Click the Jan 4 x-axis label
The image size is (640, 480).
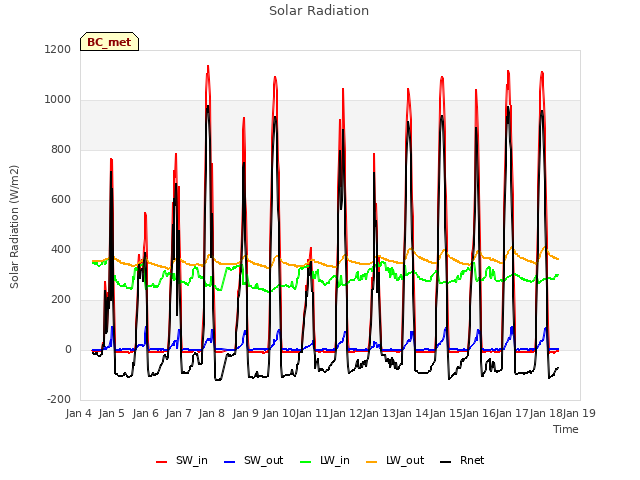[79, 413]
